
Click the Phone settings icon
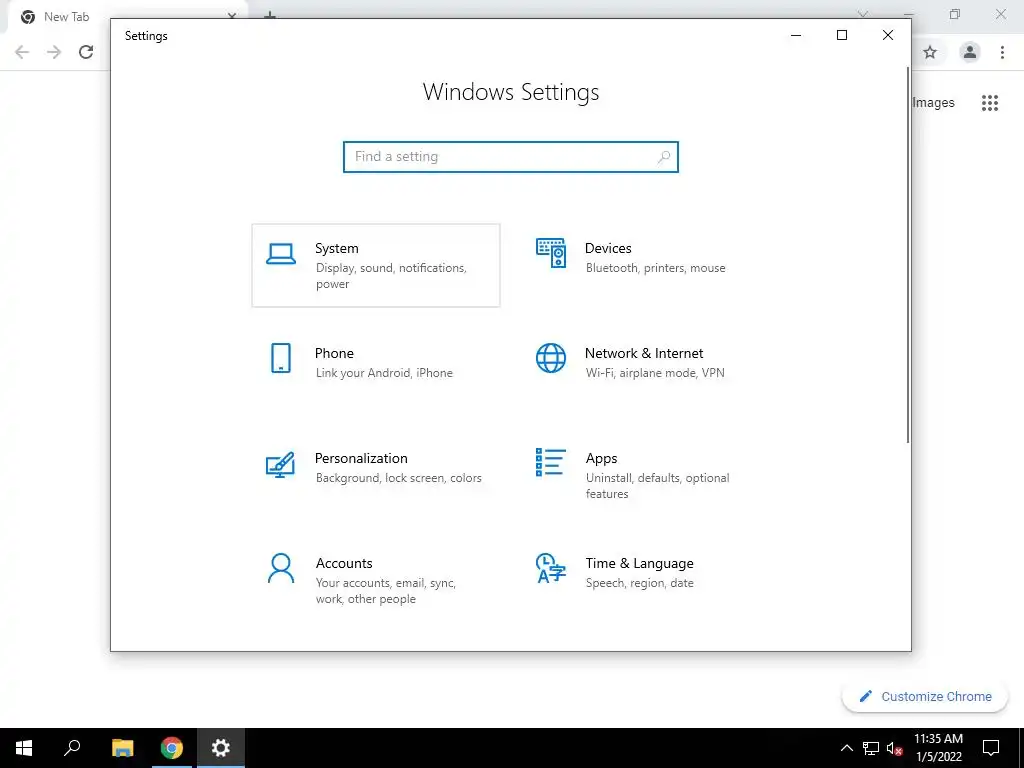coord(281,358)
